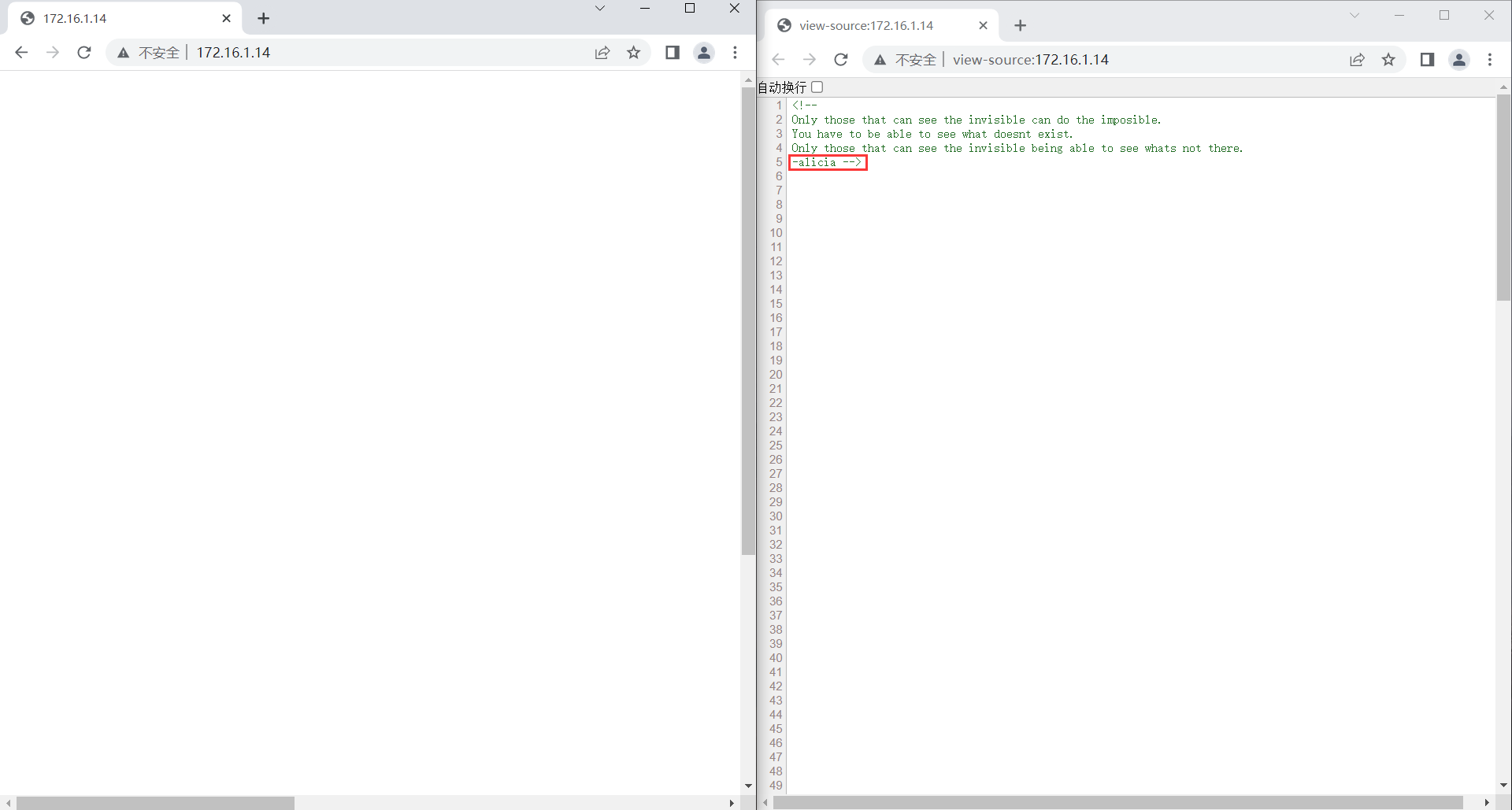Click the 'You have to be able to see' line
This screenshot has height=810, width=1512.
[932, 134]
